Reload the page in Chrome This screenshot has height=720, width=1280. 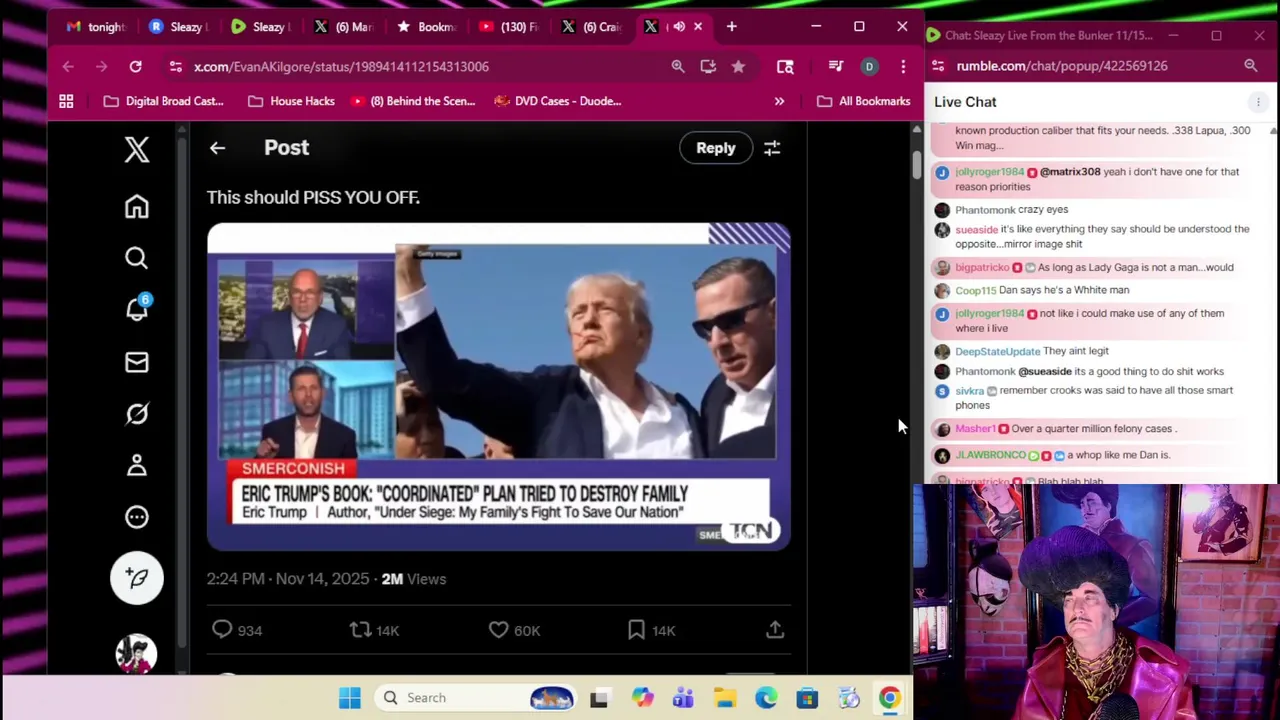135,66
